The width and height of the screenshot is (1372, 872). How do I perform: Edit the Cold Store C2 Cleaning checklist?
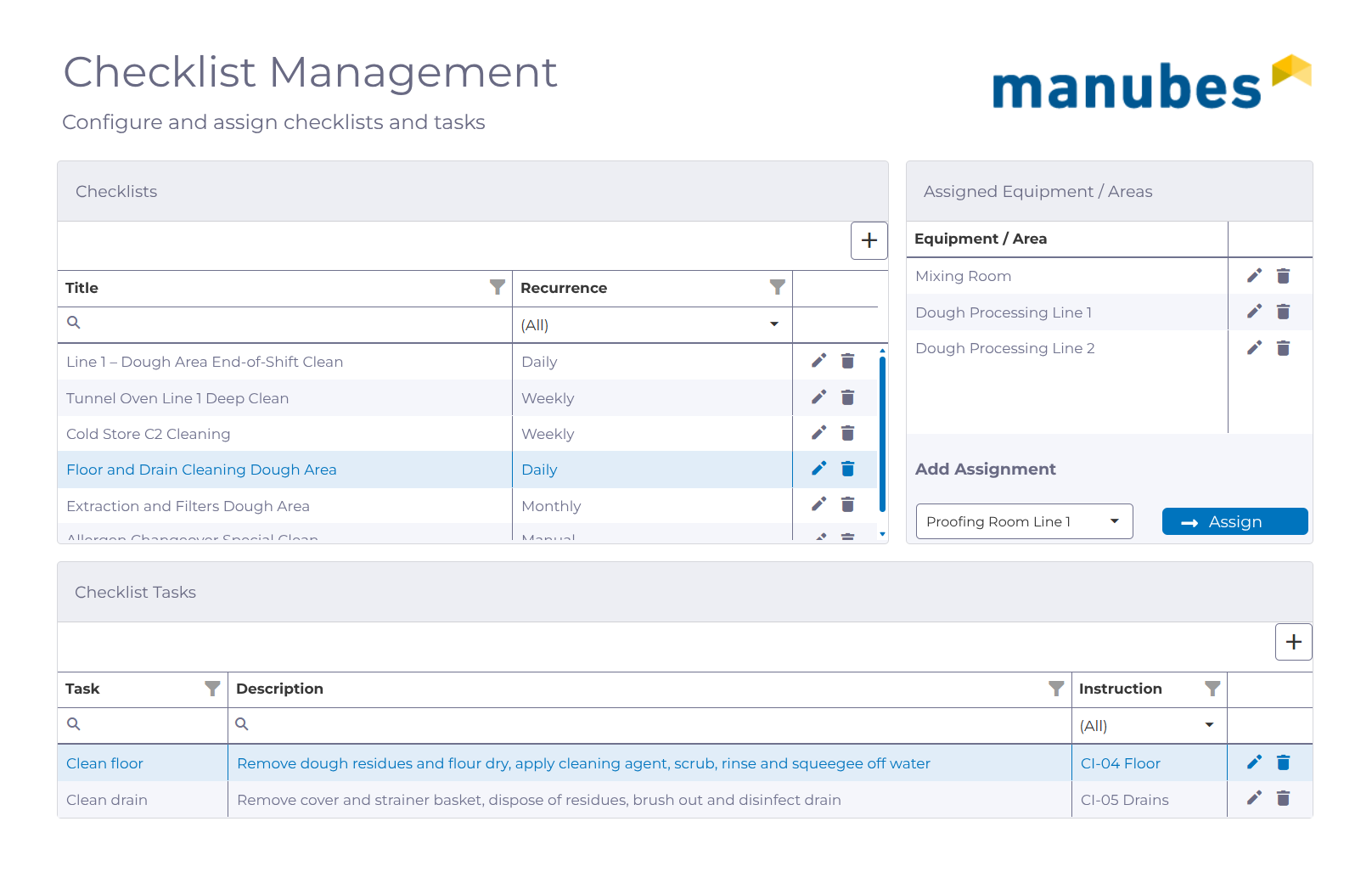pyautogui.click(x=818, y=433)
